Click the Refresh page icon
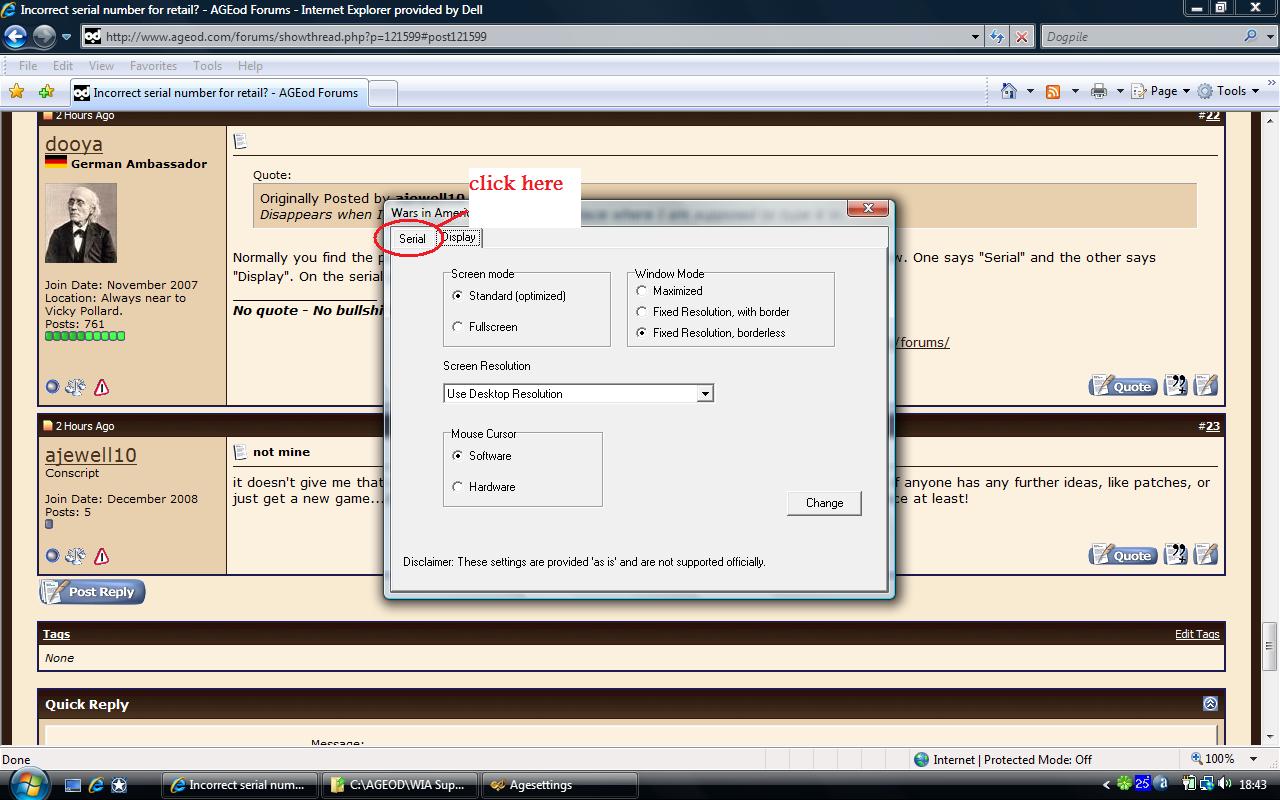The width and height of the screenshot is (1280, 800). coord(997,37)
